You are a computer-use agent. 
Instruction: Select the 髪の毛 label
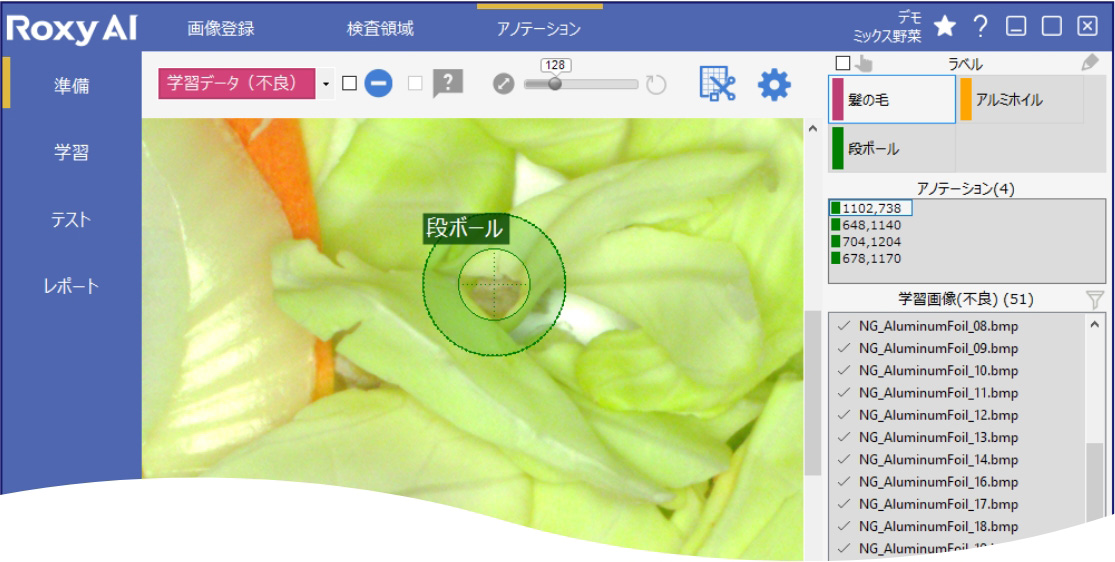[892, 100]
